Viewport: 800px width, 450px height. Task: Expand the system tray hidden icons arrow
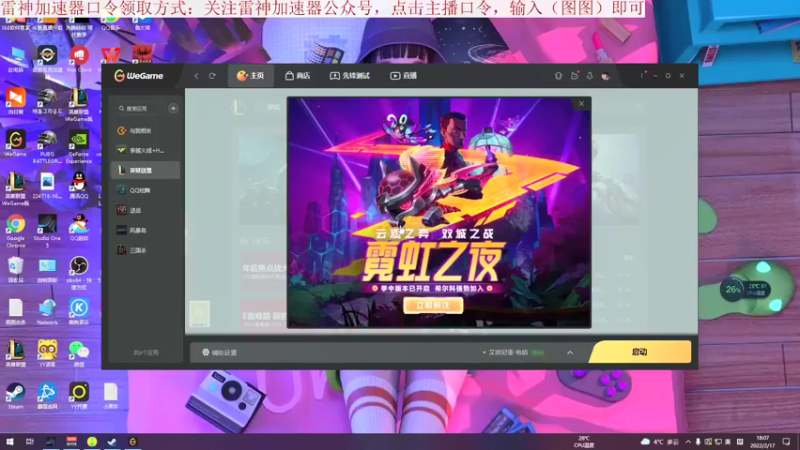point(688,442)
